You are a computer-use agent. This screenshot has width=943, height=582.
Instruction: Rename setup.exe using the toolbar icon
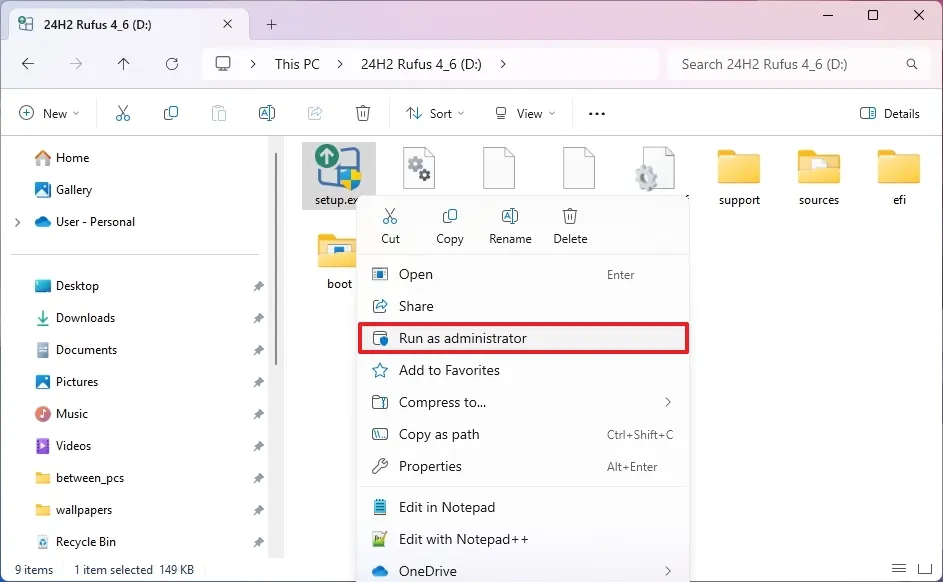point(267,113)
